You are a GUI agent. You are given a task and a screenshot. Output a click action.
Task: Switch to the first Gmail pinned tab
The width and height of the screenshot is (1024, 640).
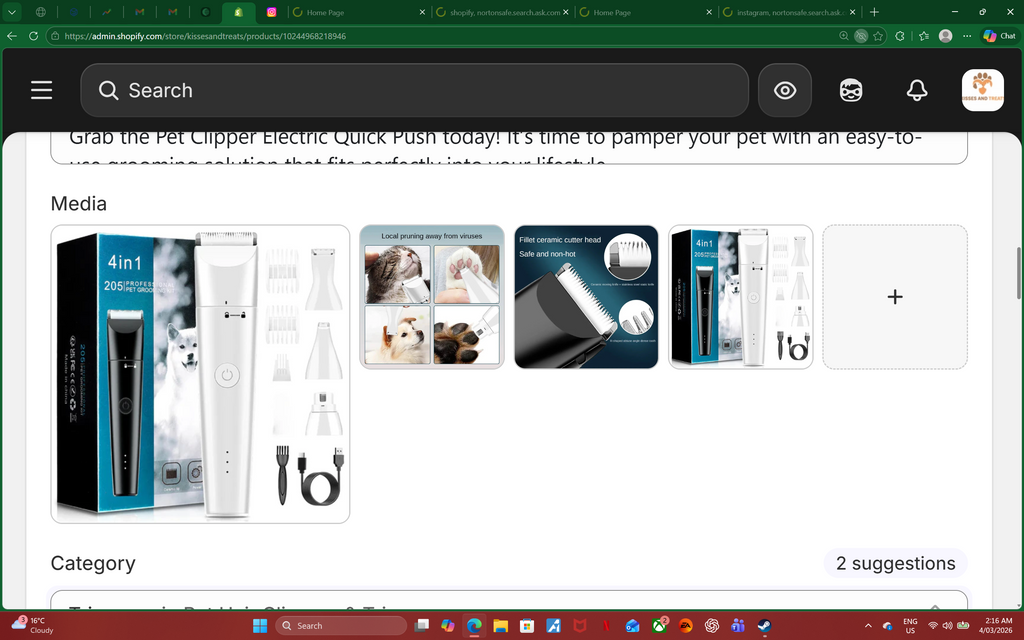coord(140,12)
